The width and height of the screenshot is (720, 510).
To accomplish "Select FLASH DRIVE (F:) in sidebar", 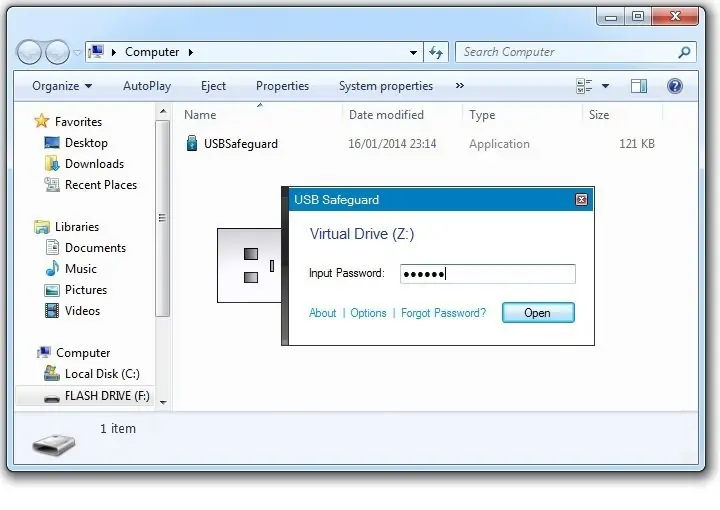I will (x=107, y=396).
